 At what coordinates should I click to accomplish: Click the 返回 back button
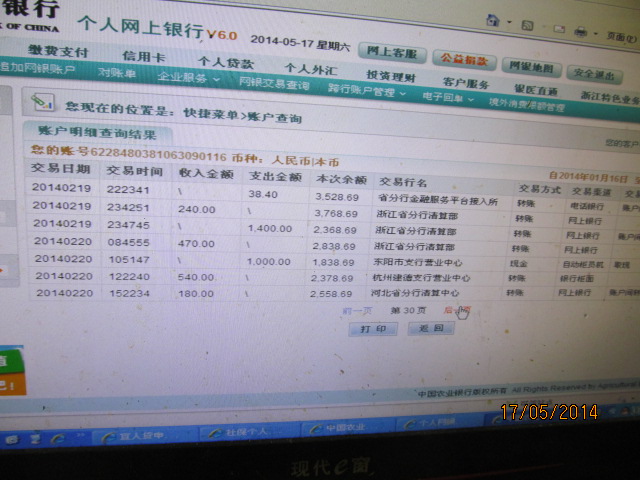coord(431,328)
